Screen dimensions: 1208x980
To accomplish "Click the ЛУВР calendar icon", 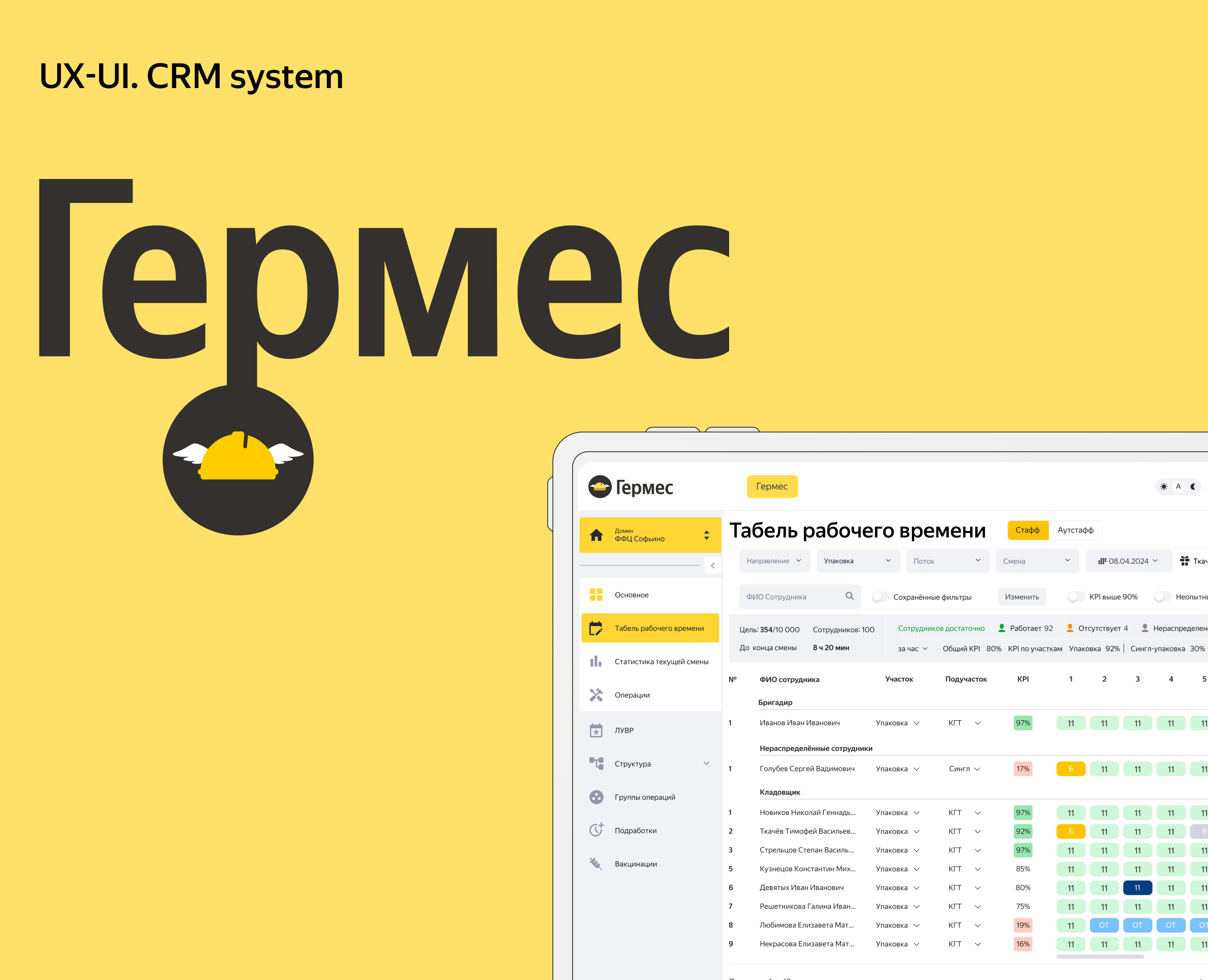I will click(597, 730).
